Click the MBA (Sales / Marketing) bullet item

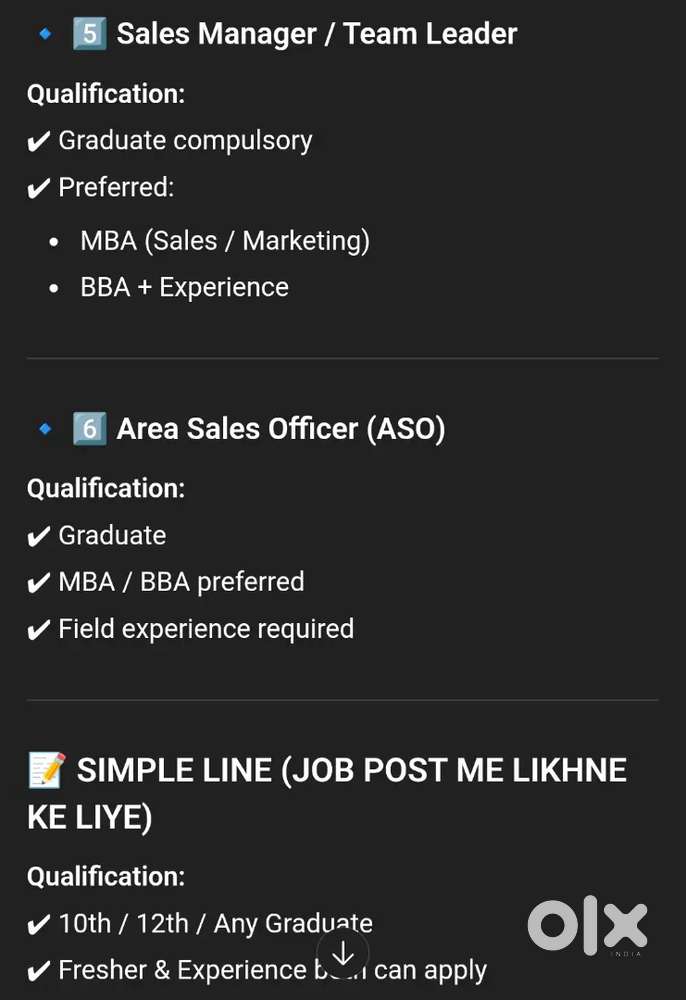coord(225,241)
